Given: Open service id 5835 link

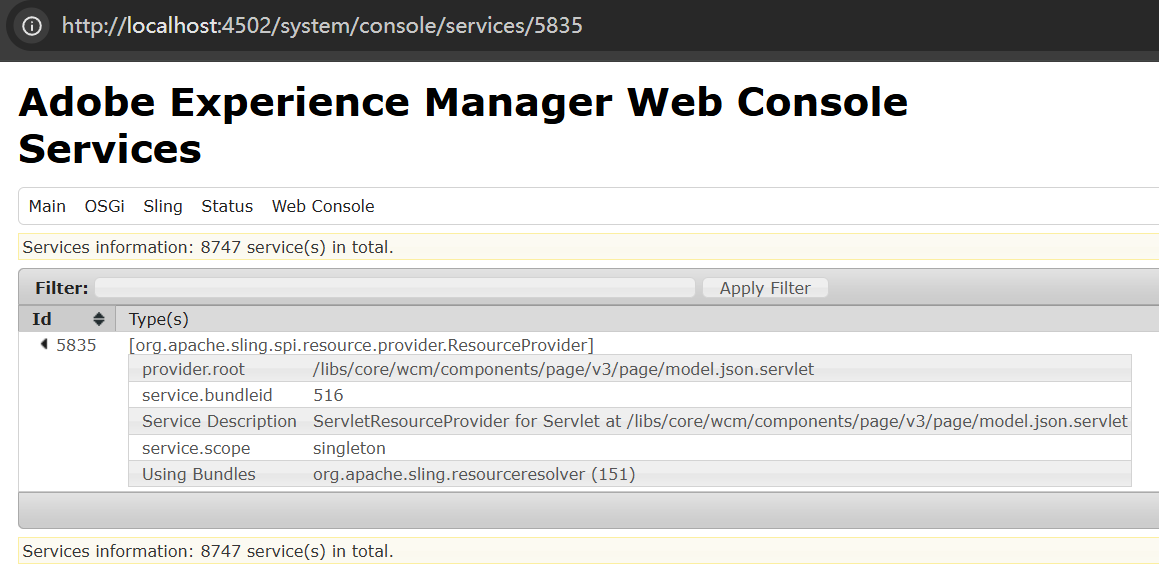Looking at the screenshot, I should click(76, 345).
